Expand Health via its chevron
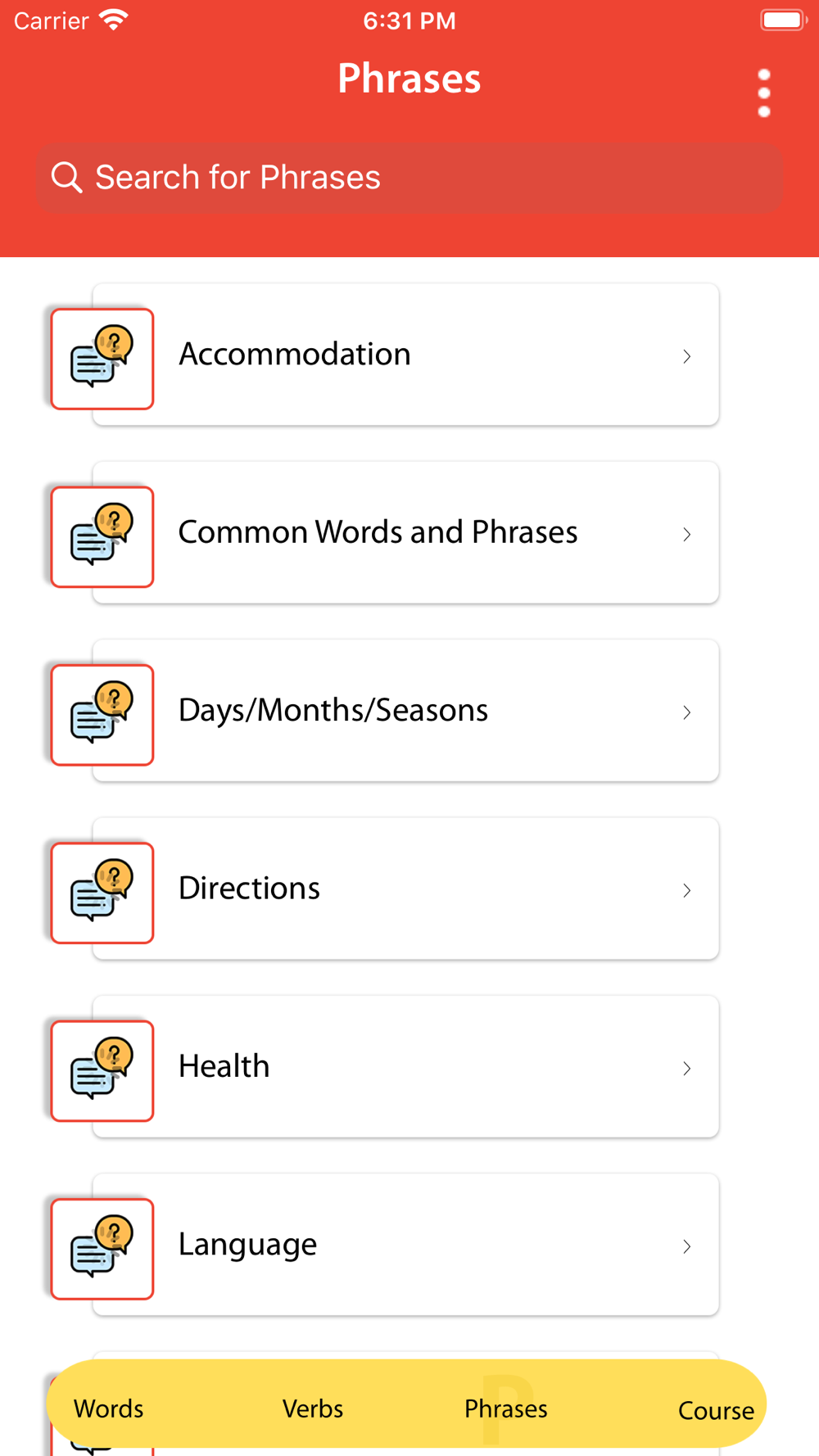The image size is (819, 1456). (x=687, y=1068)
